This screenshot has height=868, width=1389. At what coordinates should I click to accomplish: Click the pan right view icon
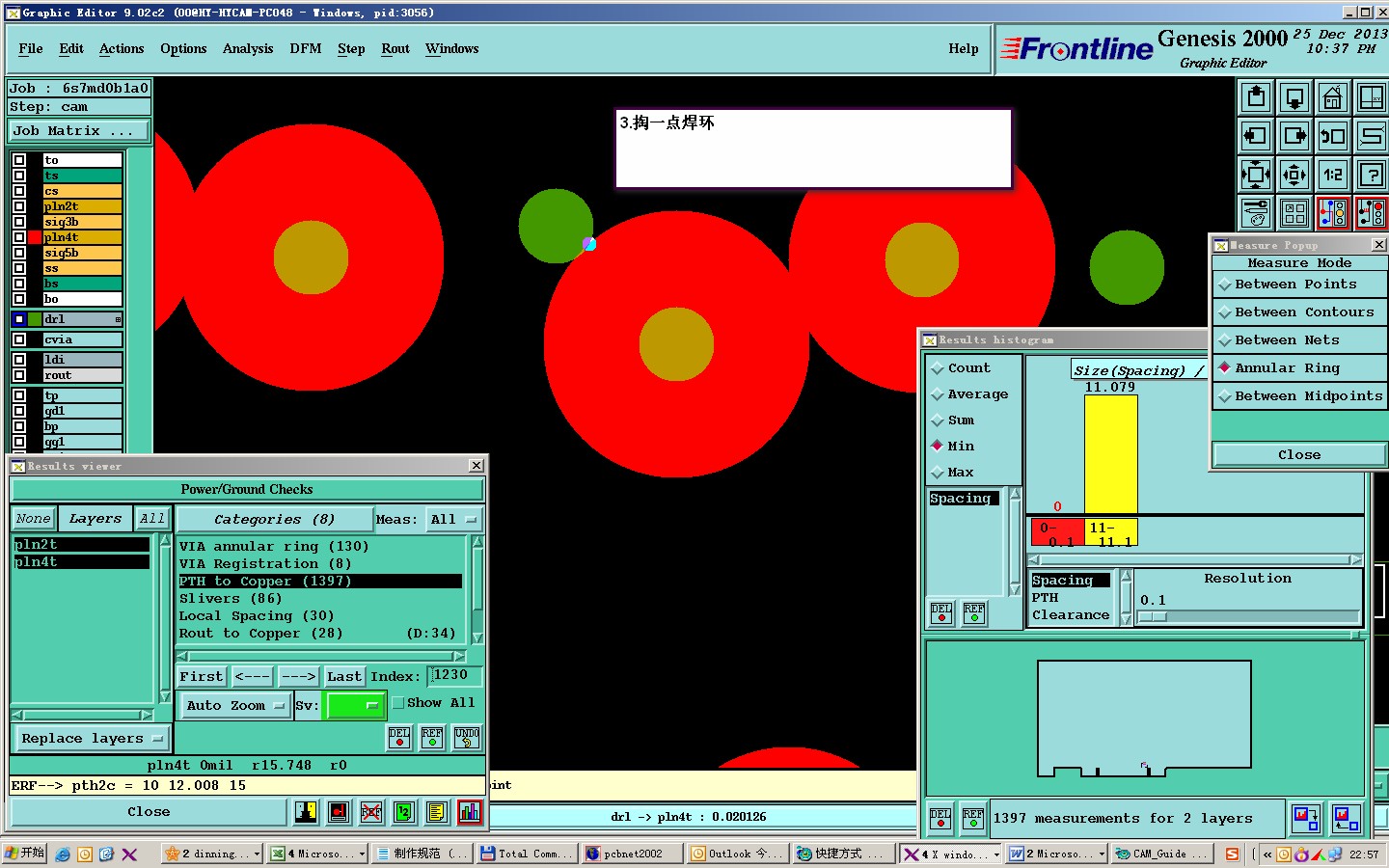tap(1294, 136)
